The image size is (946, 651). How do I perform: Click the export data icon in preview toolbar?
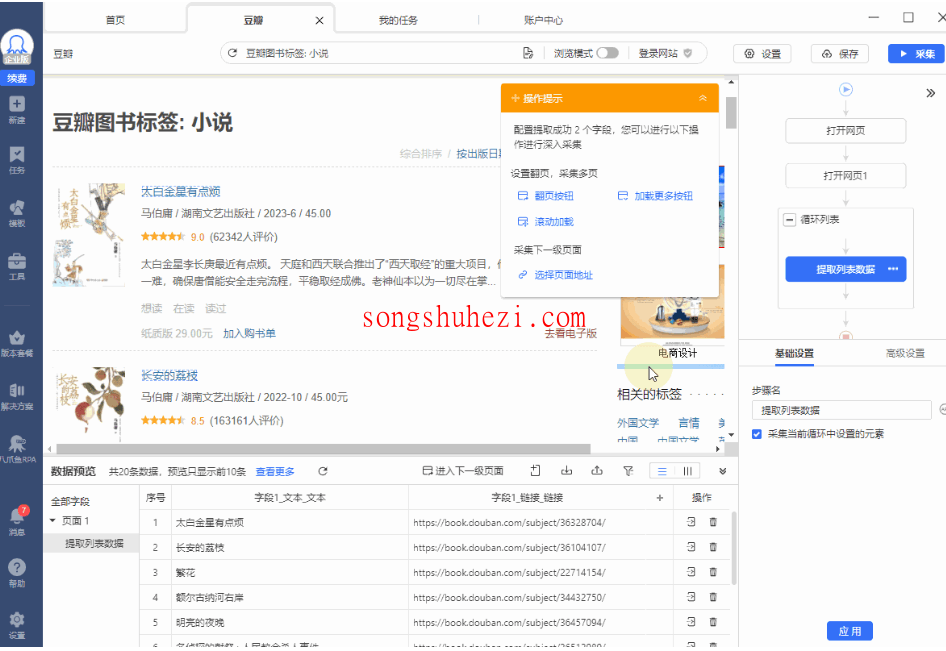point(597,471)
